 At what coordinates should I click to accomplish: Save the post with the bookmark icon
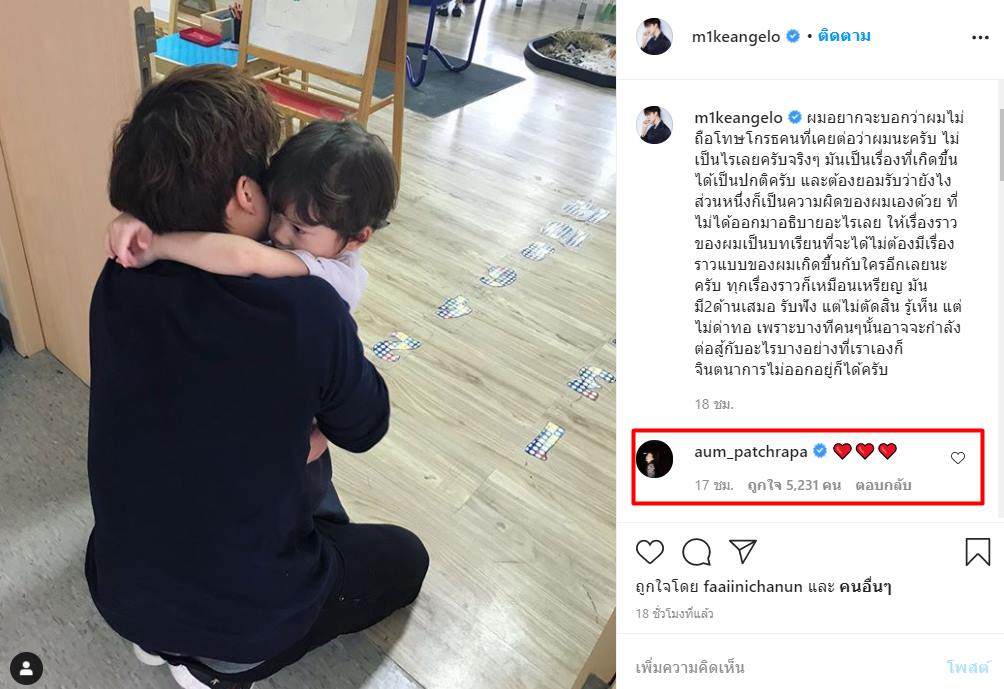coord(977,551)
